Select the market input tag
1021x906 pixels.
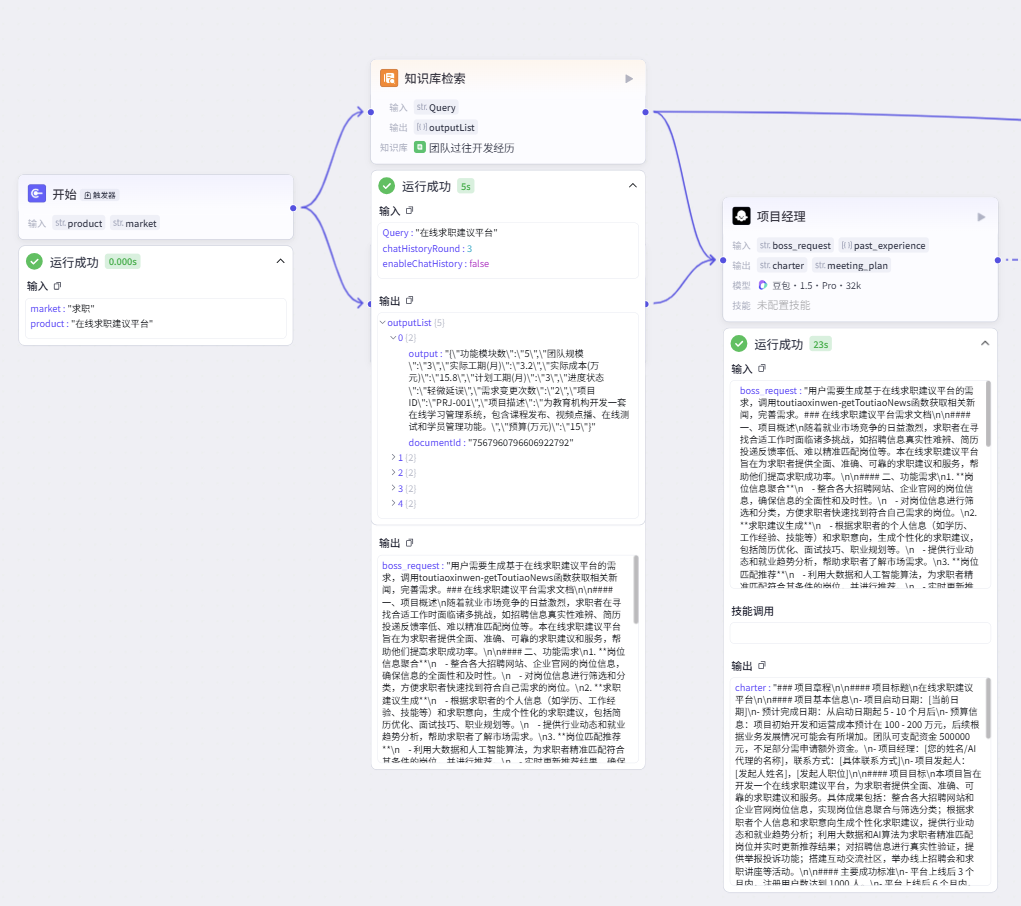135,223
